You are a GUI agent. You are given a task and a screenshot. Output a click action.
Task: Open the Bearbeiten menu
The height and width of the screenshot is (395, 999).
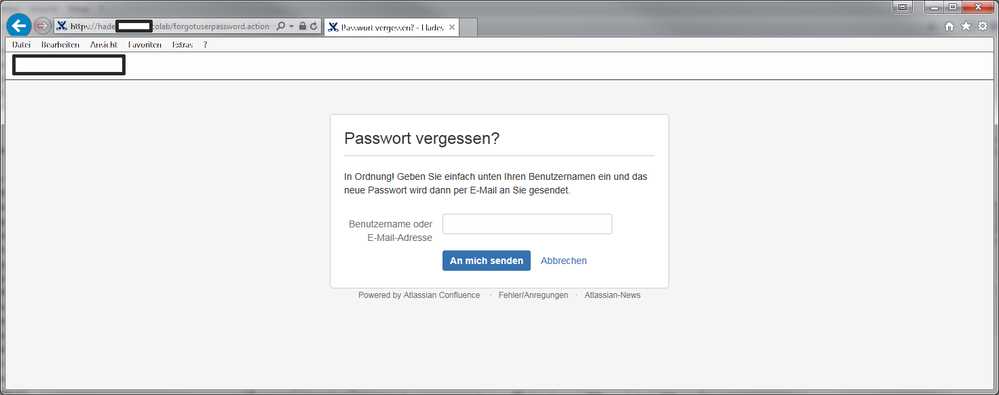[x=61, y=45]
